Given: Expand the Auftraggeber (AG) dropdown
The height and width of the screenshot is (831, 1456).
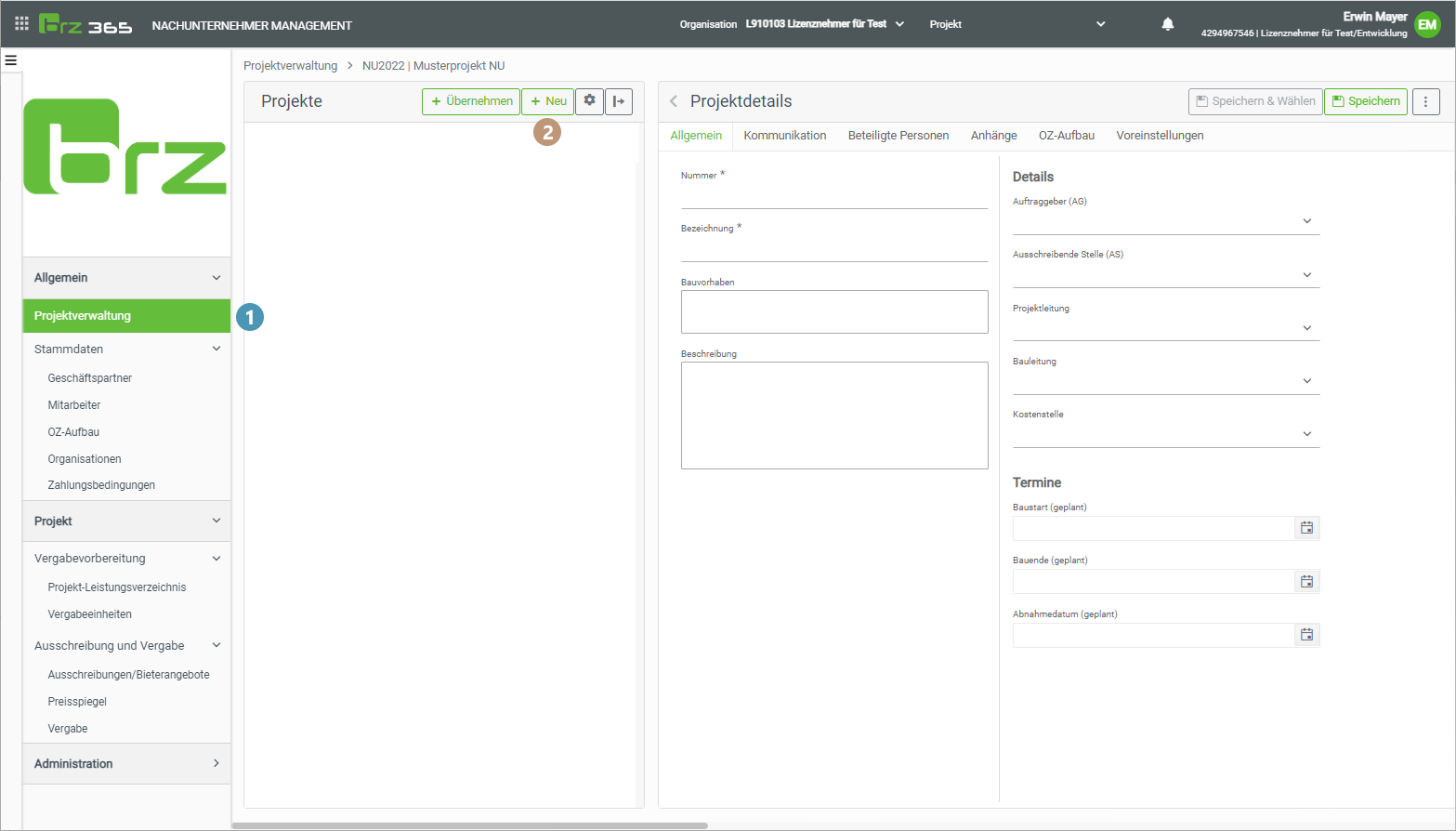Looking at the screenshot, I should pos(1306,221).
